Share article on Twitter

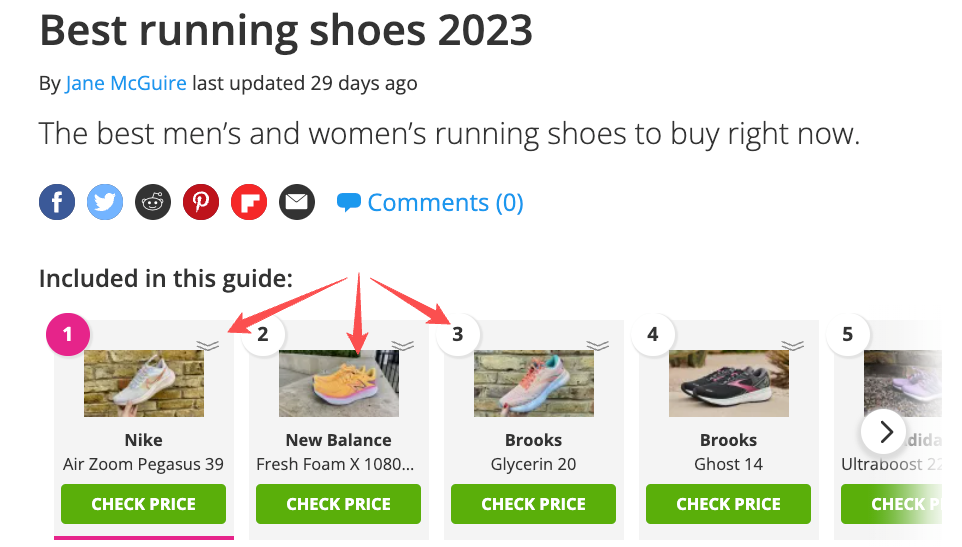tap(105, 203)
